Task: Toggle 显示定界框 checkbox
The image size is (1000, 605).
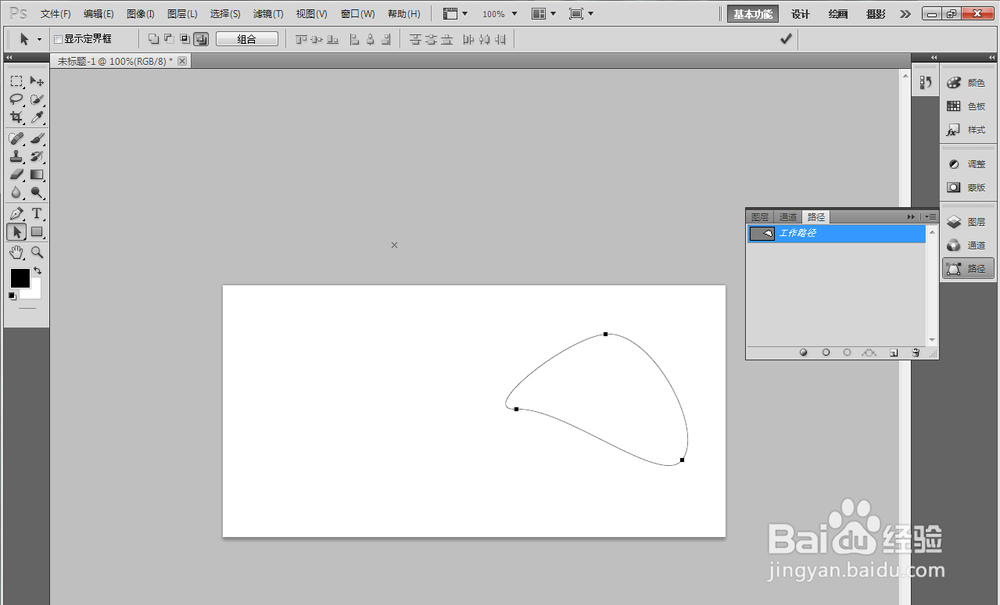Action: point(58,40)
